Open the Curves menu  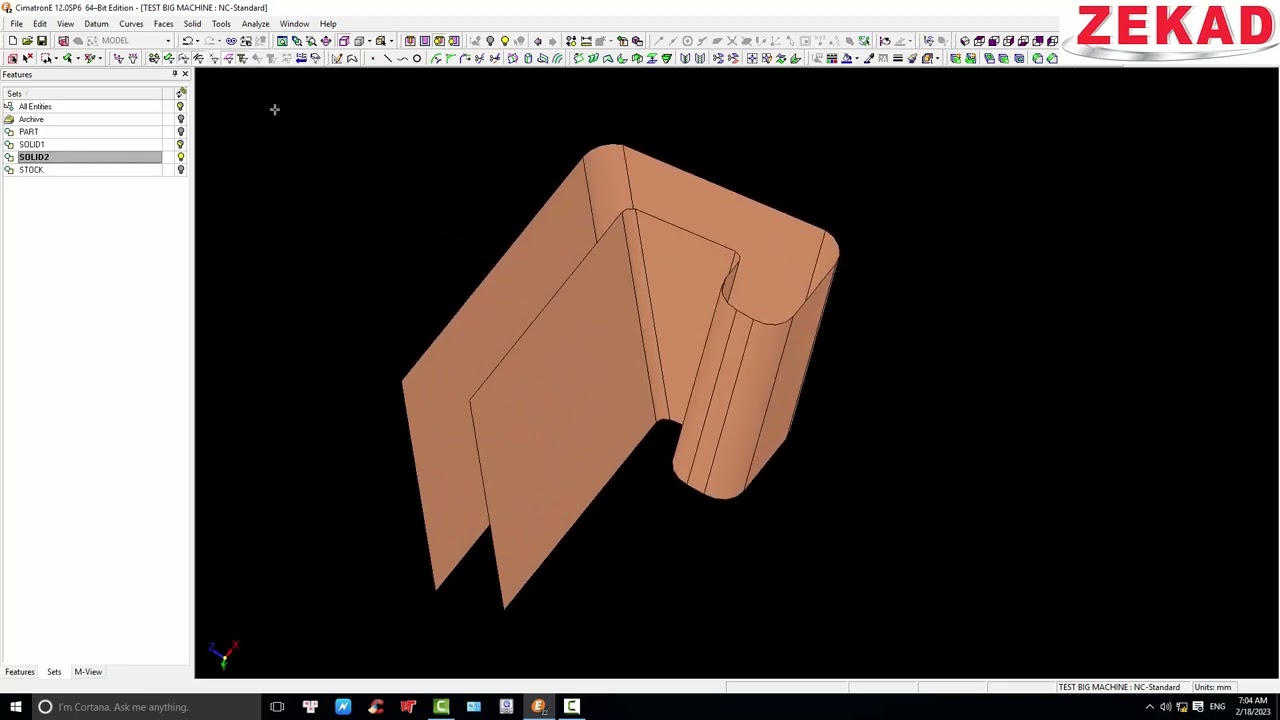pos(131,24)
